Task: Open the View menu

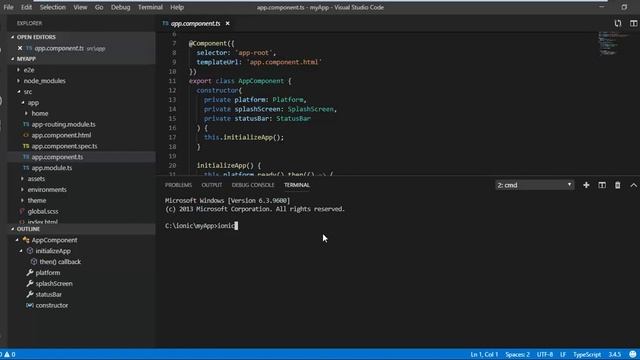Action: click(x=80, y=7)
